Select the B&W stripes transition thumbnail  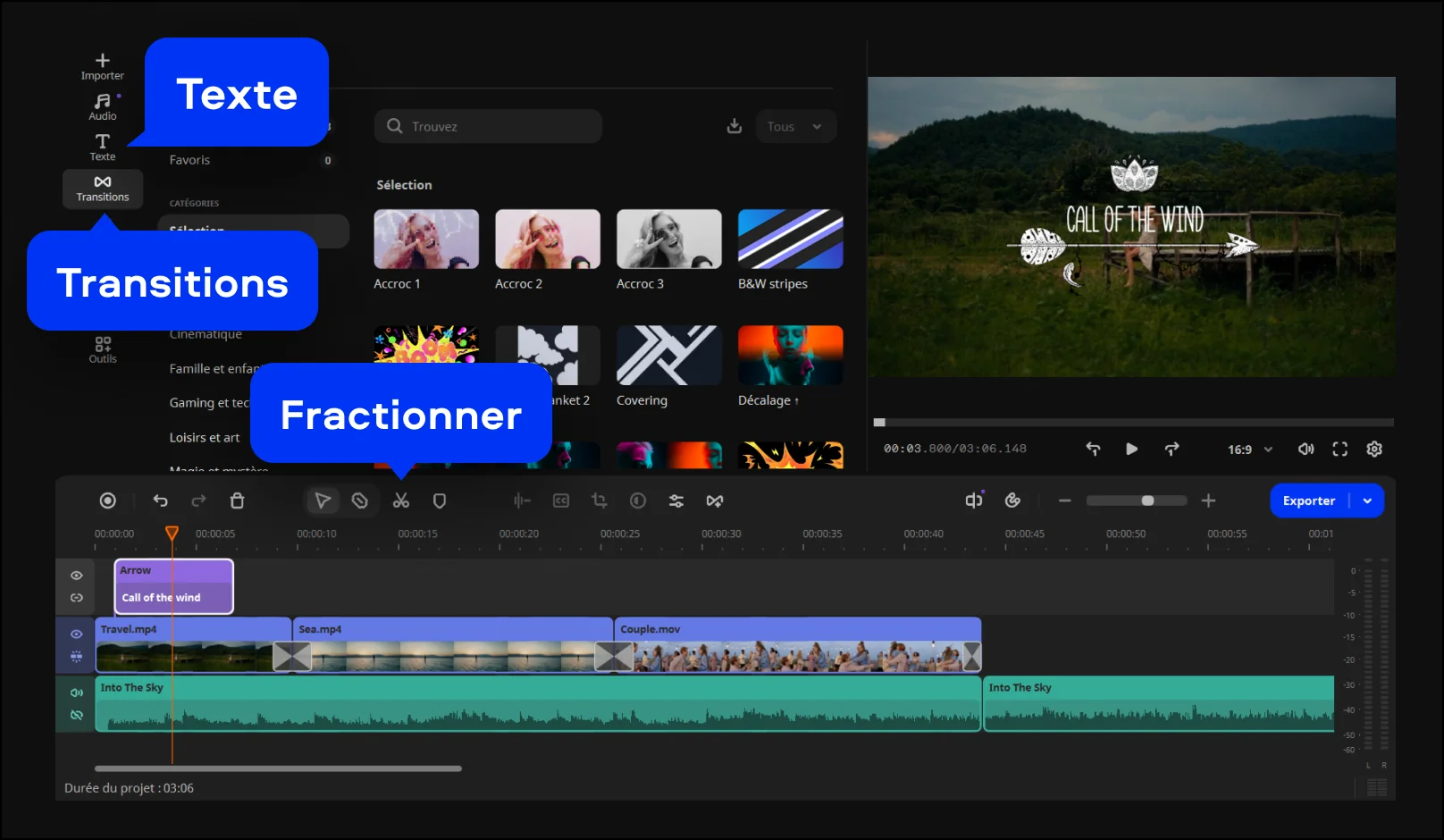790,239
